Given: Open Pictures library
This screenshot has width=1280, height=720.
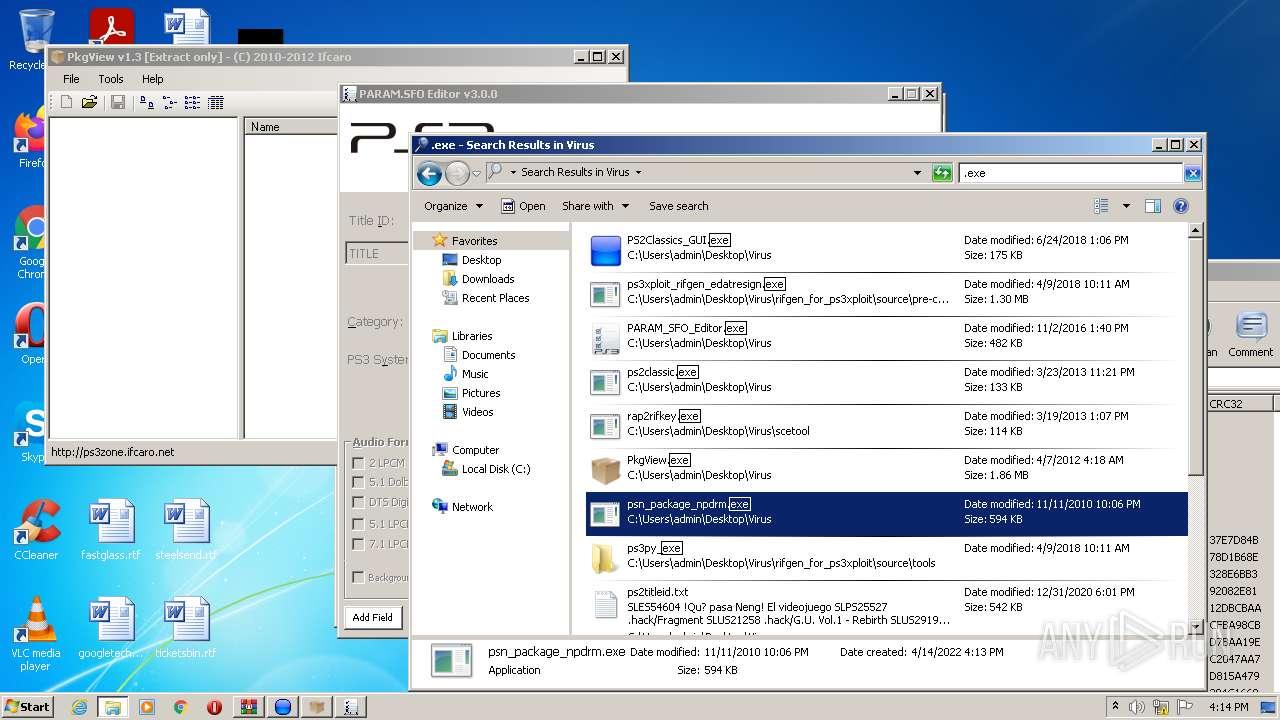Looking at the screenshot, I should click(x=481, y=393).
